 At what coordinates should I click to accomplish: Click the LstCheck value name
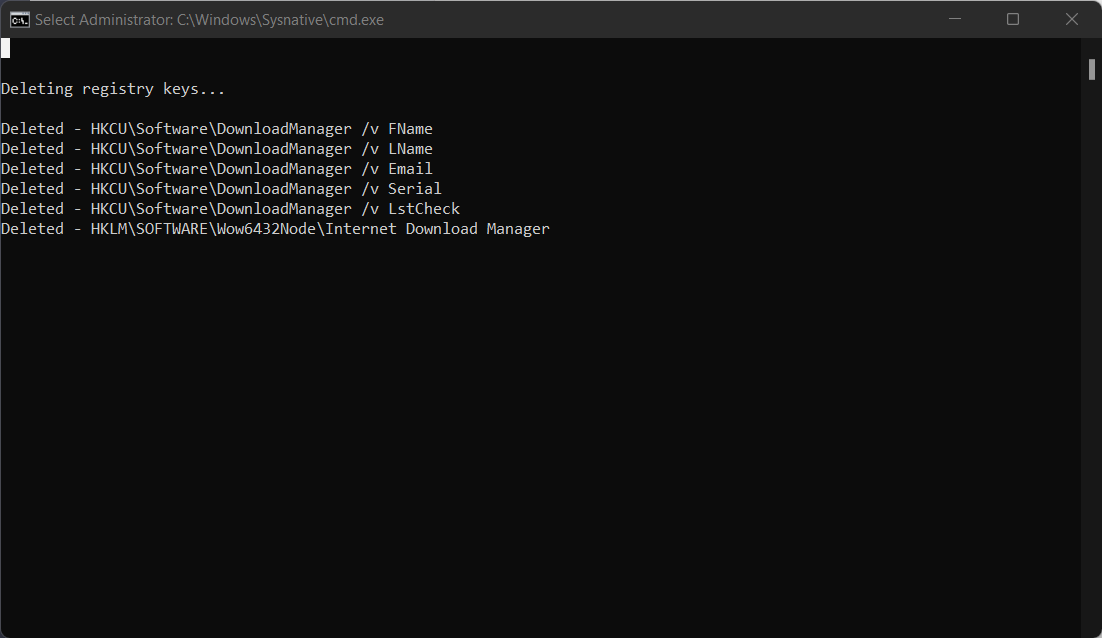pos(424,209)
